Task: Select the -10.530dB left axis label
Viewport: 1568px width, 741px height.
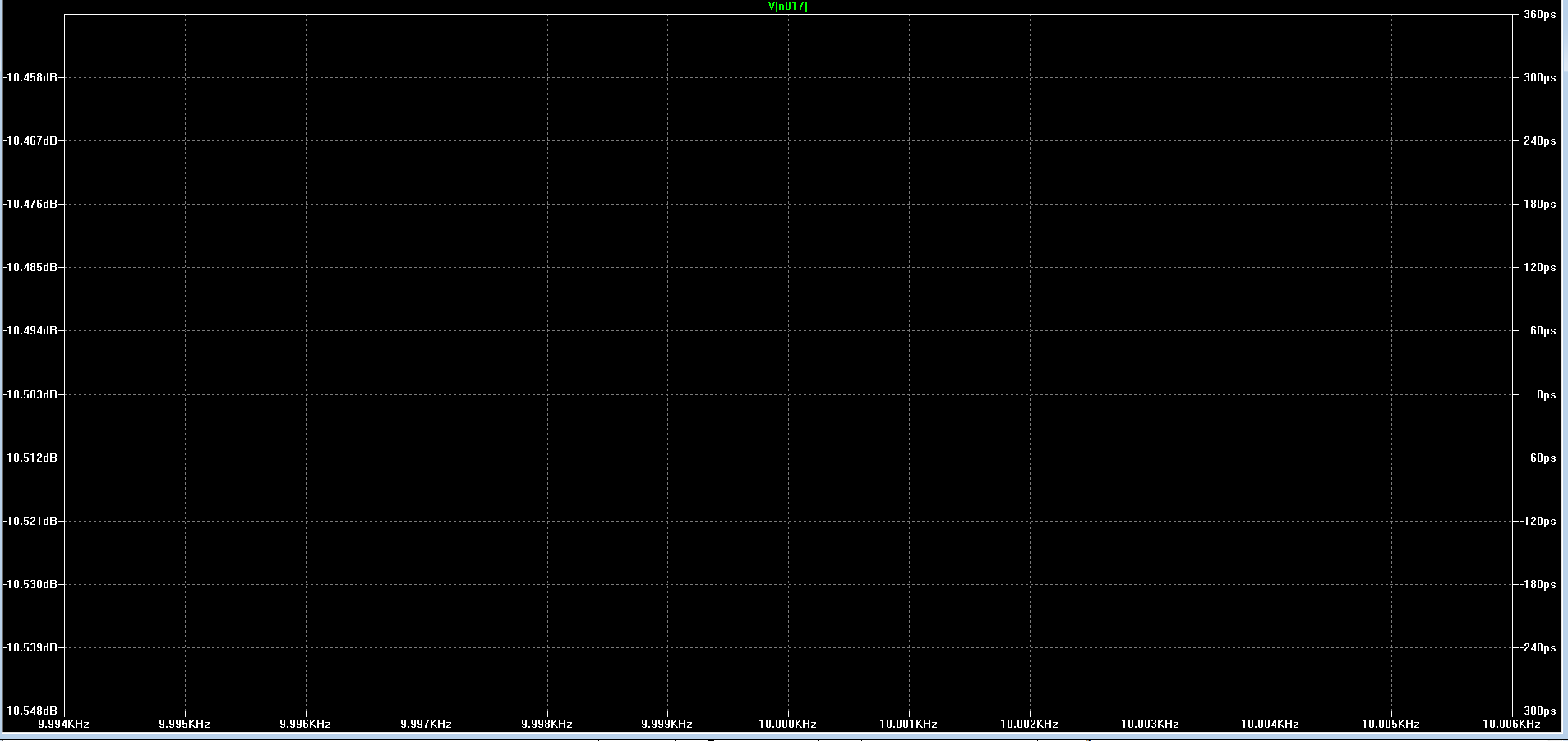Action: point(30,584)
